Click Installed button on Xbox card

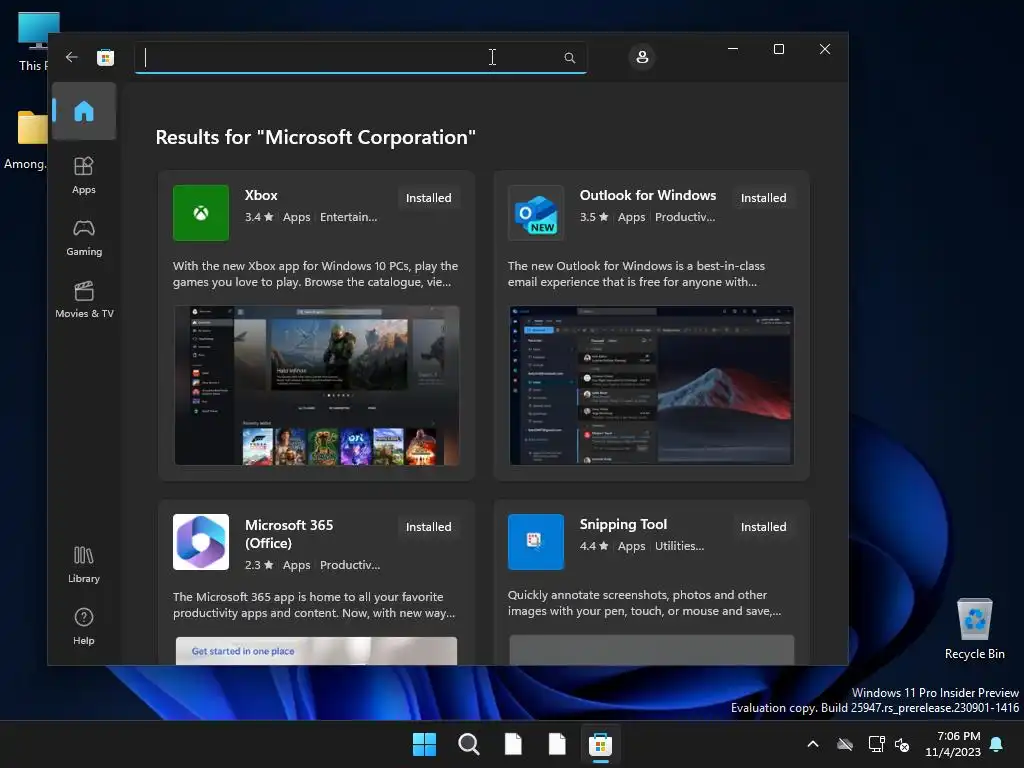[x=428, y=198]
